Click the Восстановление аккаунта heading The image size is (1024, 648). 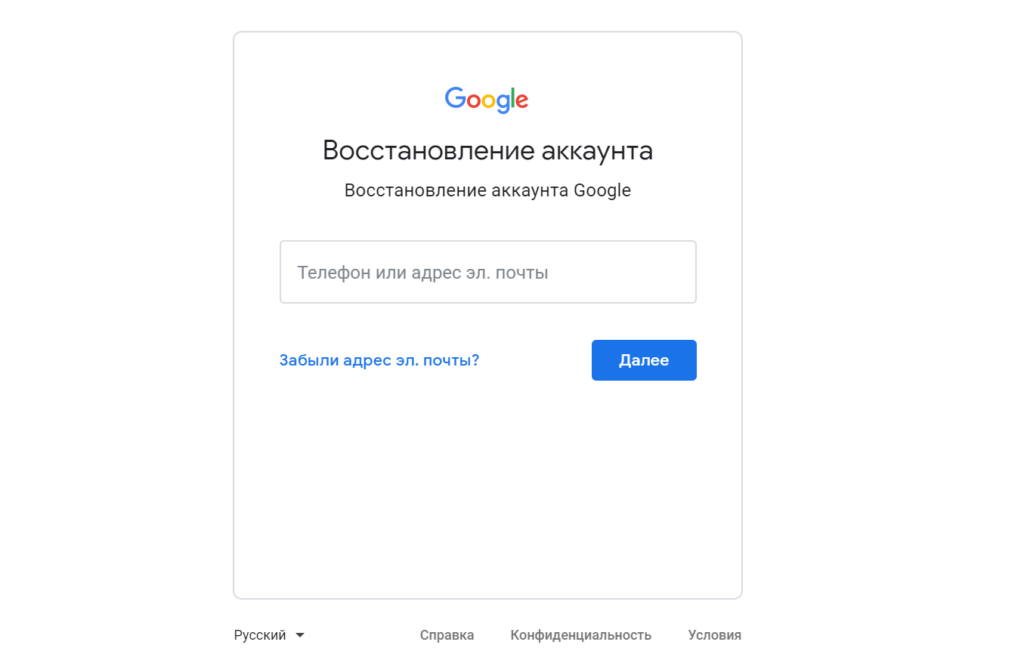tap(488, 150)
